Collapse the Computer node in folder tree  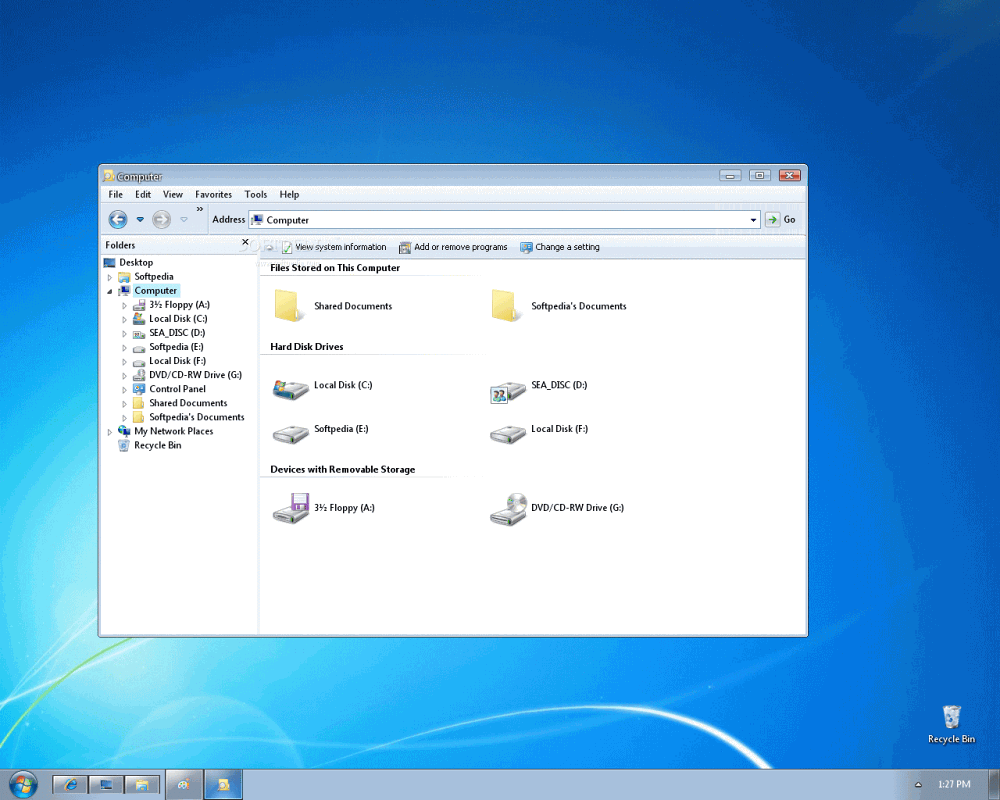110,291
